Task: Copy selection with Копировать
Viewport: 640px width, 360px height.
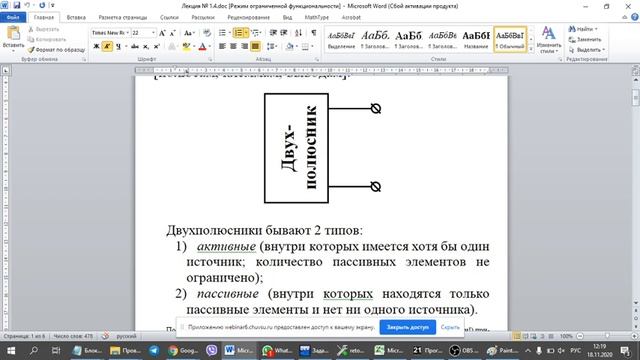Action: (x=47, y=40)
